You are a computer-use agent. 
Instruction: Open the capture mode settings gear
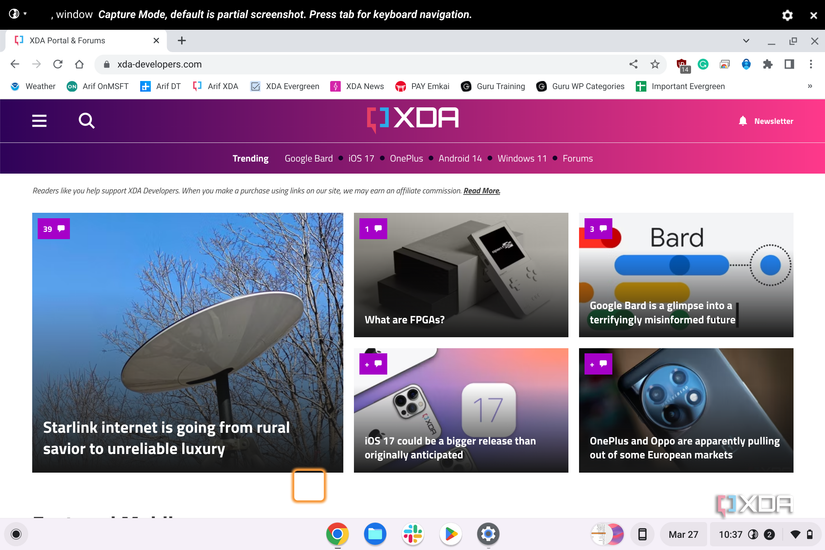[787, 15]
